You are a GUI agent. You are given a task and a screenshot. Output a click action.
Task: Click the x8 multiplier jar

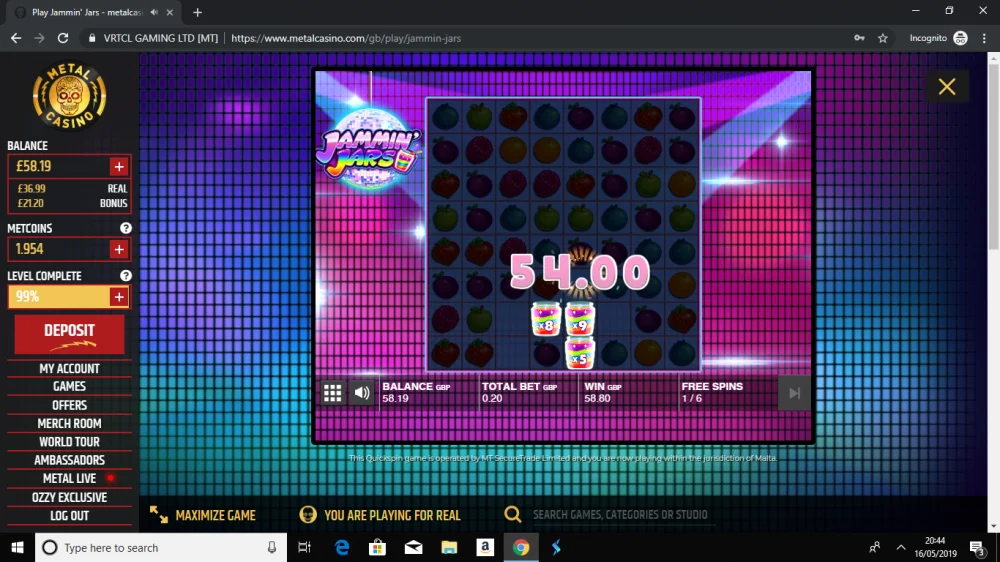click(546, 319)
